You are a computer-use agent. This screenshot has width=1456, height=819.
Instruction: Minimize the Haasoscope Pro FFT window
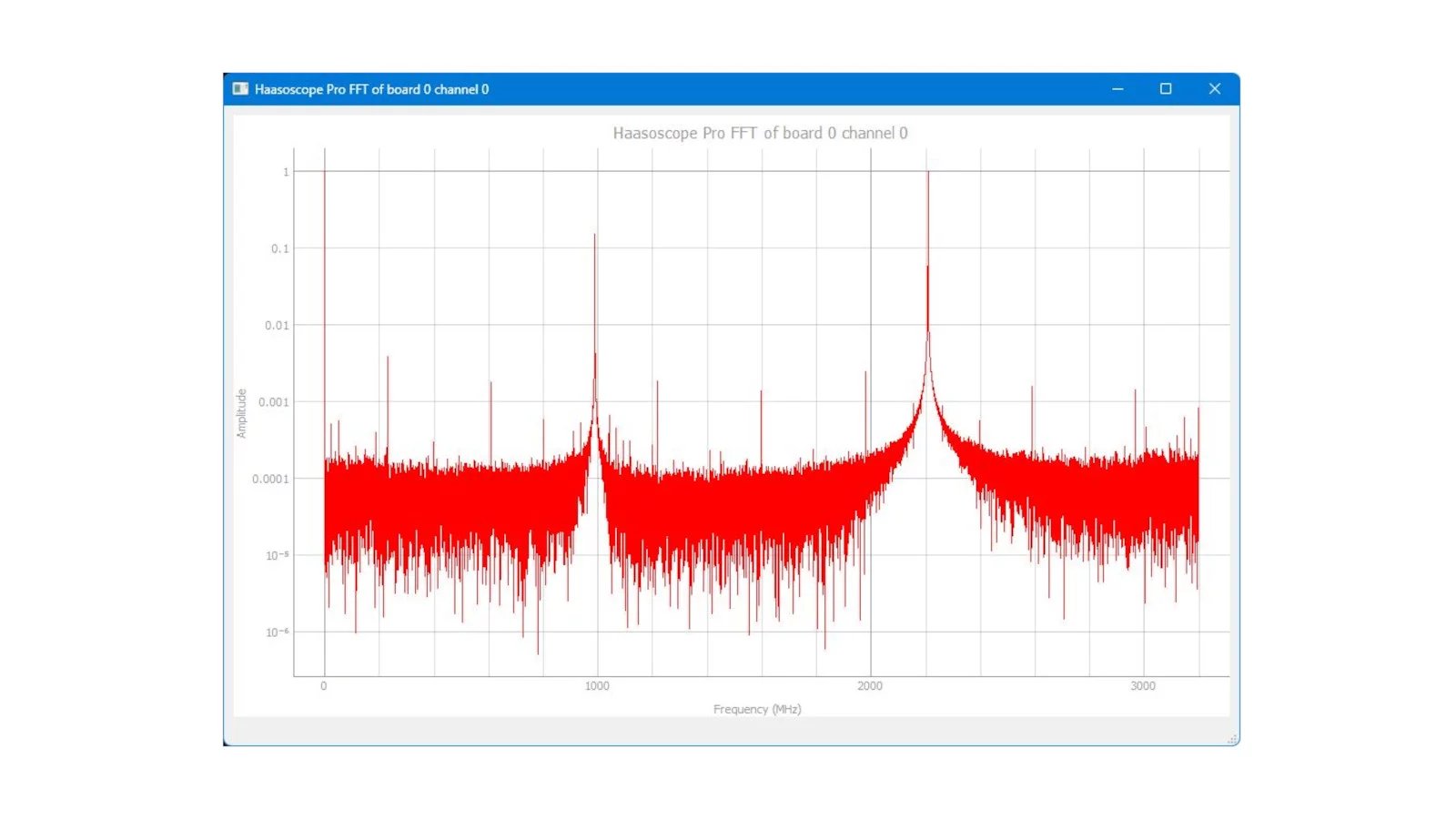click(1117, 89)
